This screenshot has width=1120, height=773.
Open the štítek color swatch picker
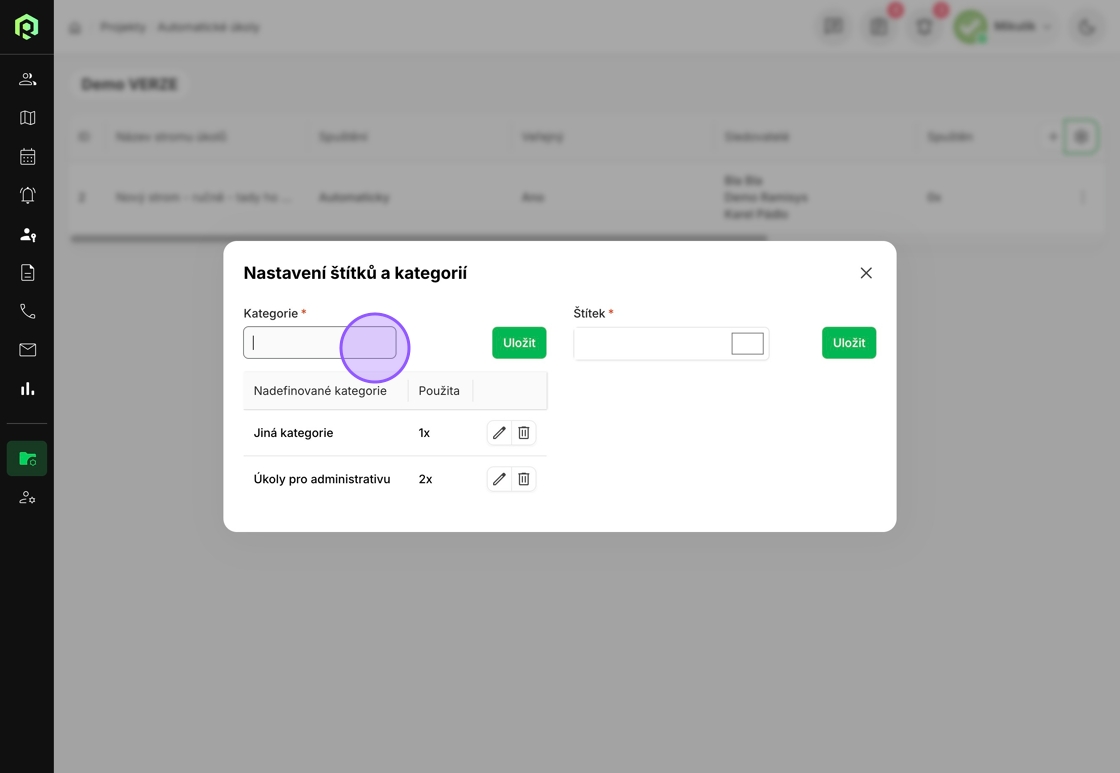(x=747, y=344)
